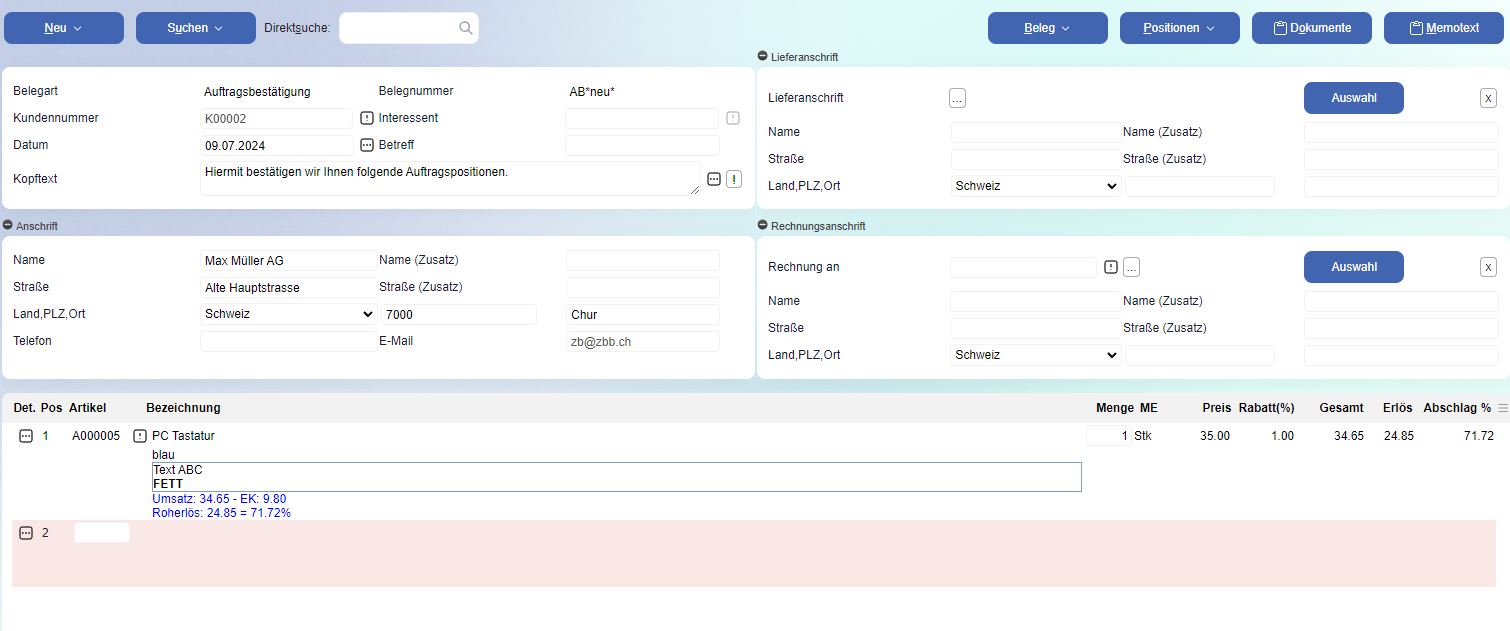The image size is (1510, 631).
Task: Open the Beleg menu
Action: point(1047,28)
